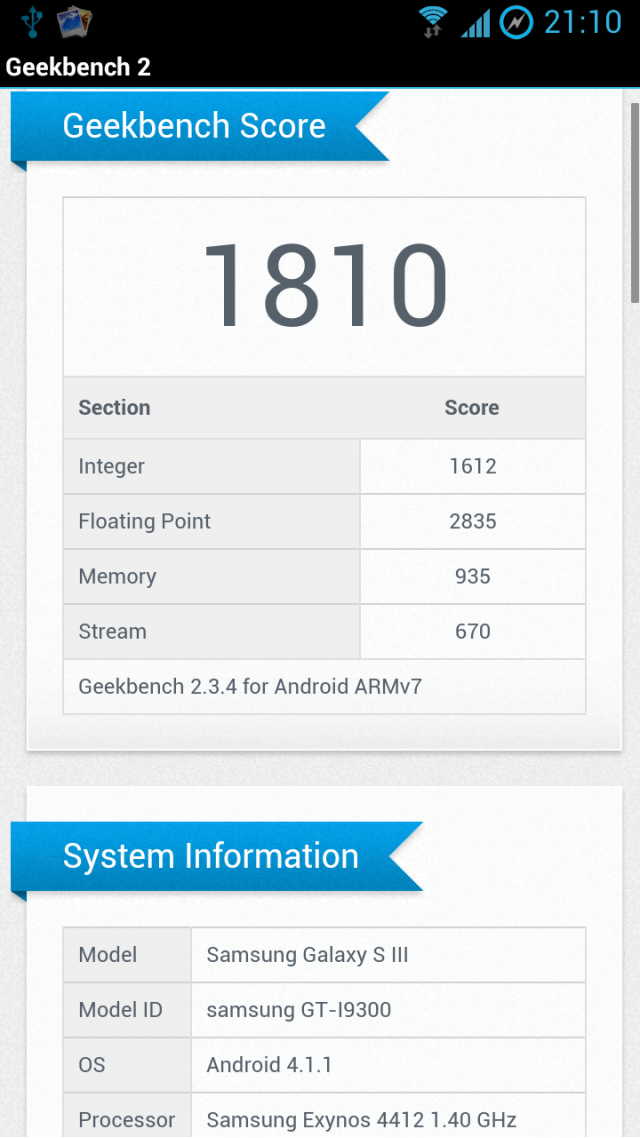The height and width of the screenshot is (1138, 640).
Task: Tap the 21:10 clock in status bar
Action: (x=583, y=22)
